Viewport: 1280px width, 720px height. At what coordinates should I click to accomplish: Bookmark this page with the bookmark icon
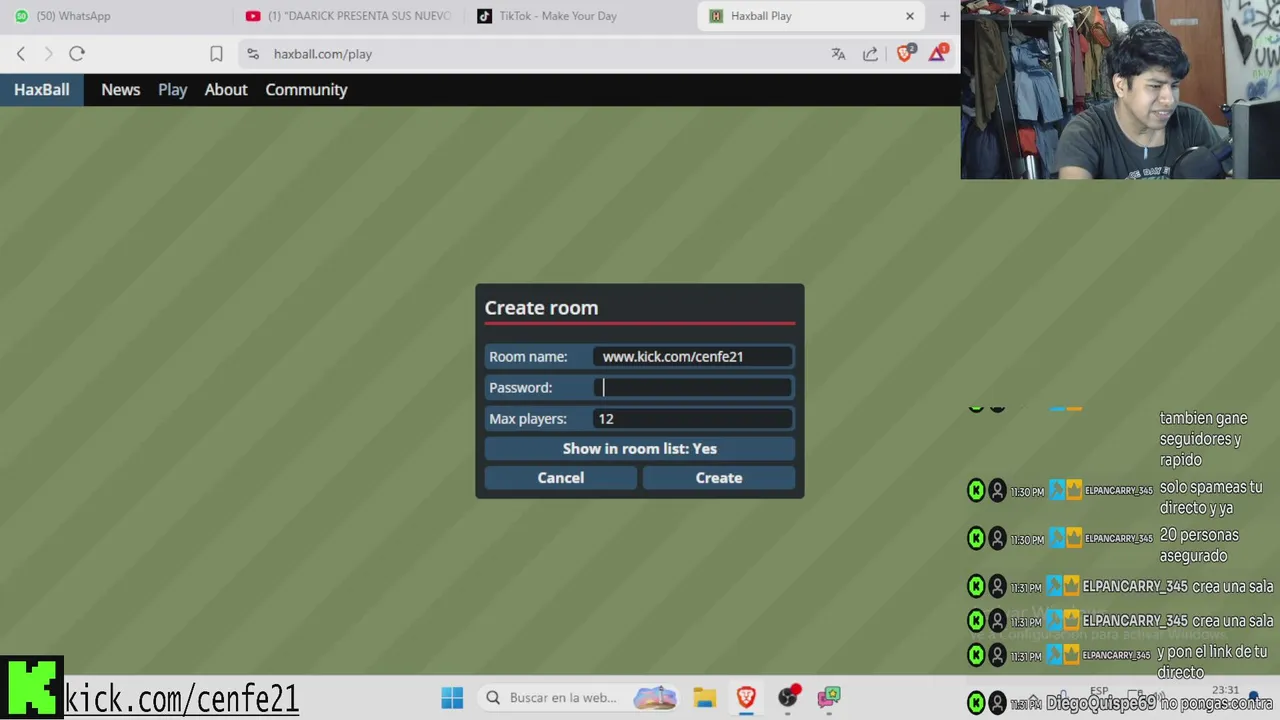[x=216, y=54]
